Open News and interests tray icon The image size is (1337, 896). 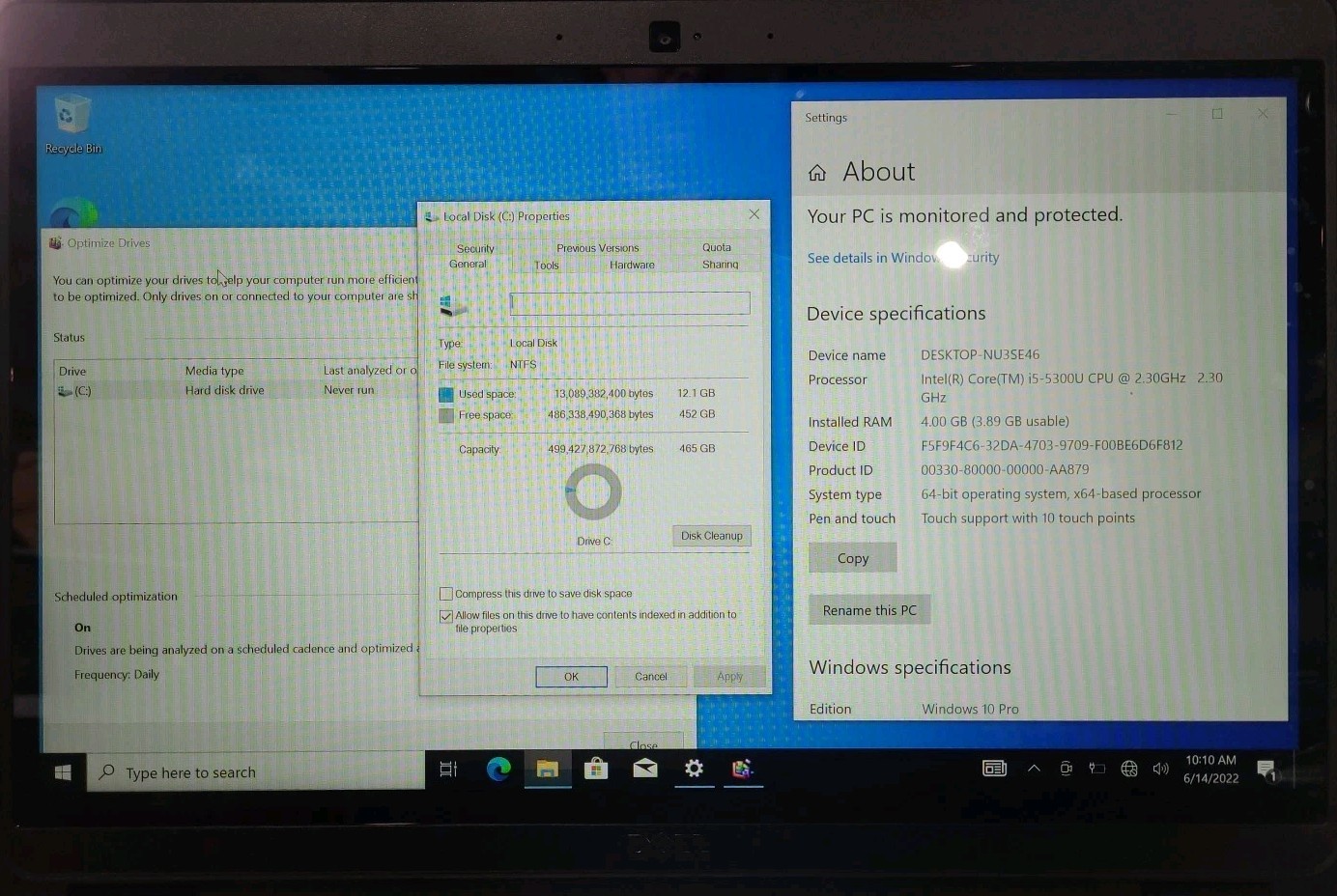click(x=994, y=769)
